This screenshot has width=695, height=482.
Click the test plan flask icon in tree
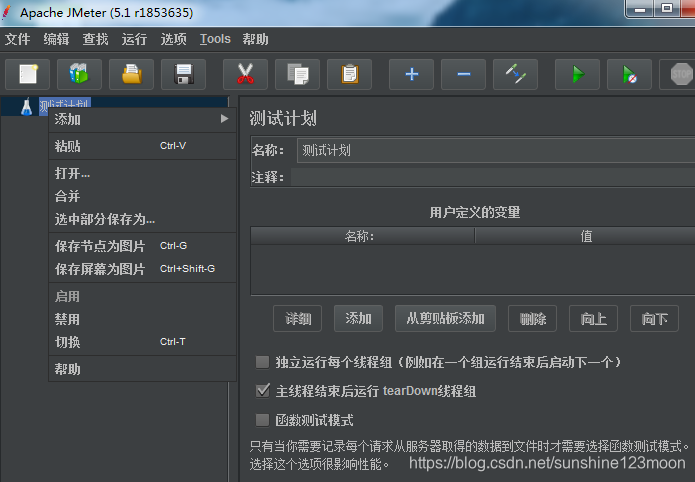[27, 107]
